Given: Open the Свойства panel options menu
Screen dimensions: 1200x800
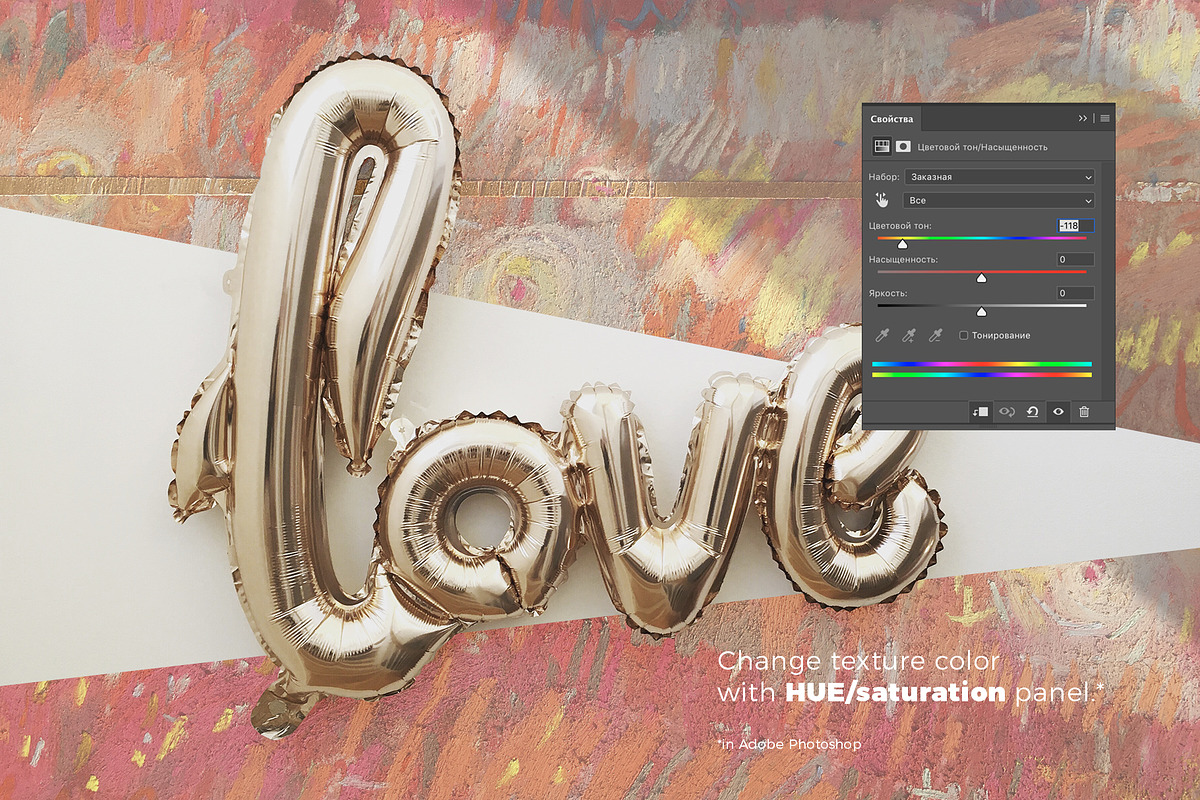Looking at the screenshot, I should pyautogui.click(x=1105, y=118).
